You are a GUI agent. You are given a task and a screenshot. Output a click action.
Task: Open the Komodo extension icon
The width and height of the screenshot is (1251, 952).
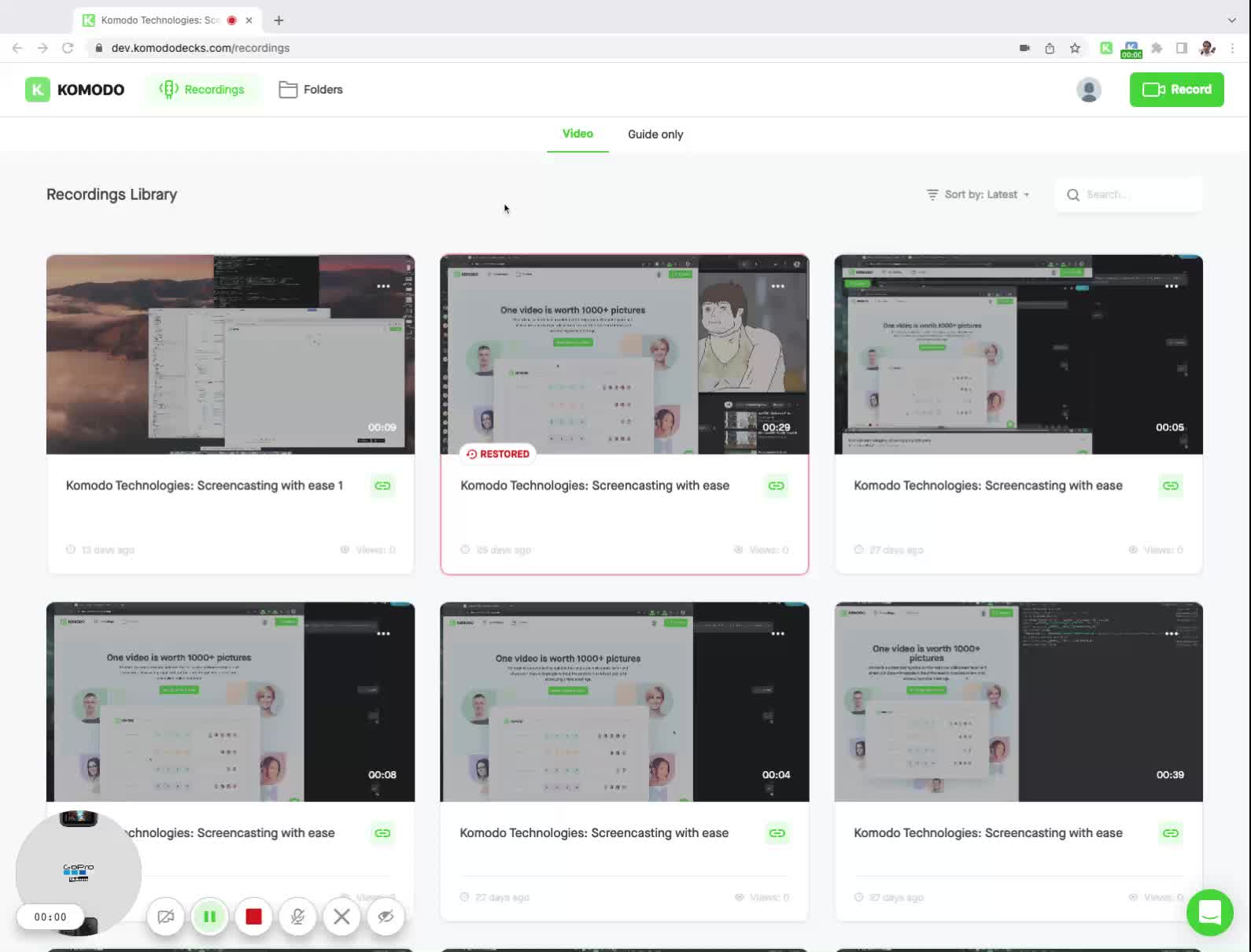[1106, 48]
